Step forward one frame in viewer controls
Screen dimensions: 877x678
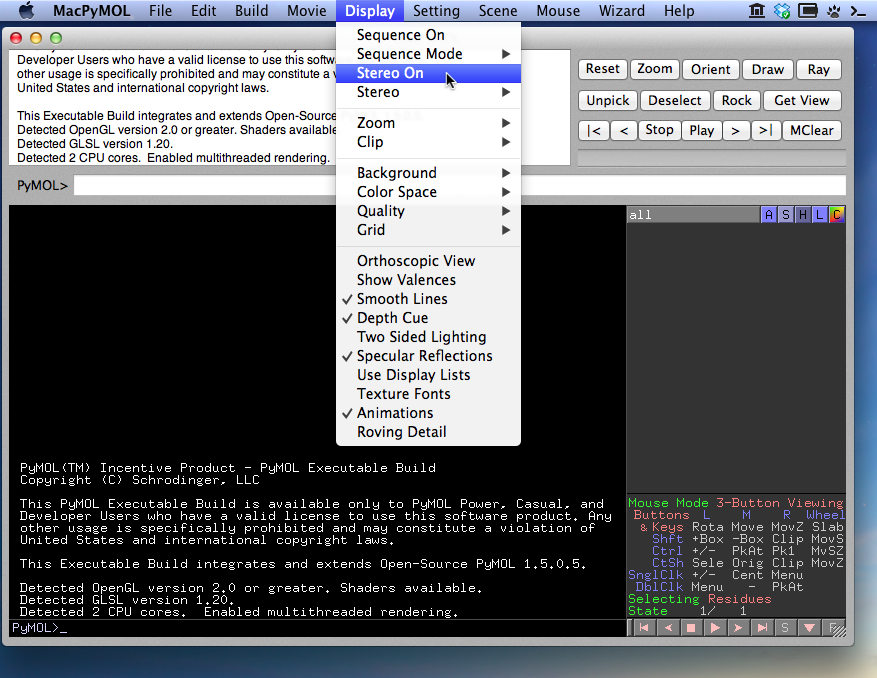(x=738, y=628)
